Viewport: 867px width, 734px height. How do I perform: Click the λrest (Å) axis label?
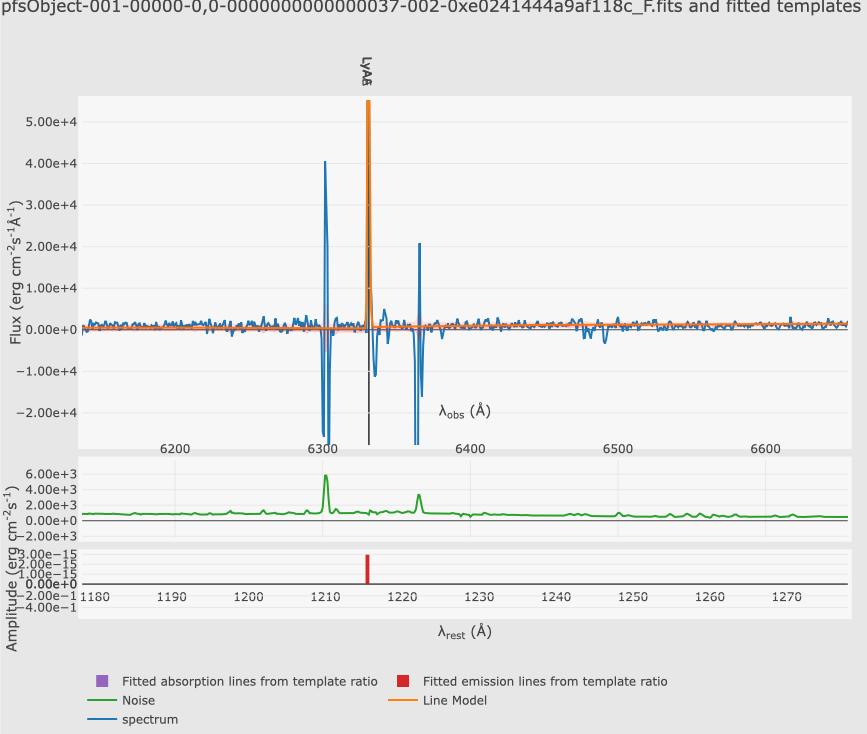pos(464,631)
